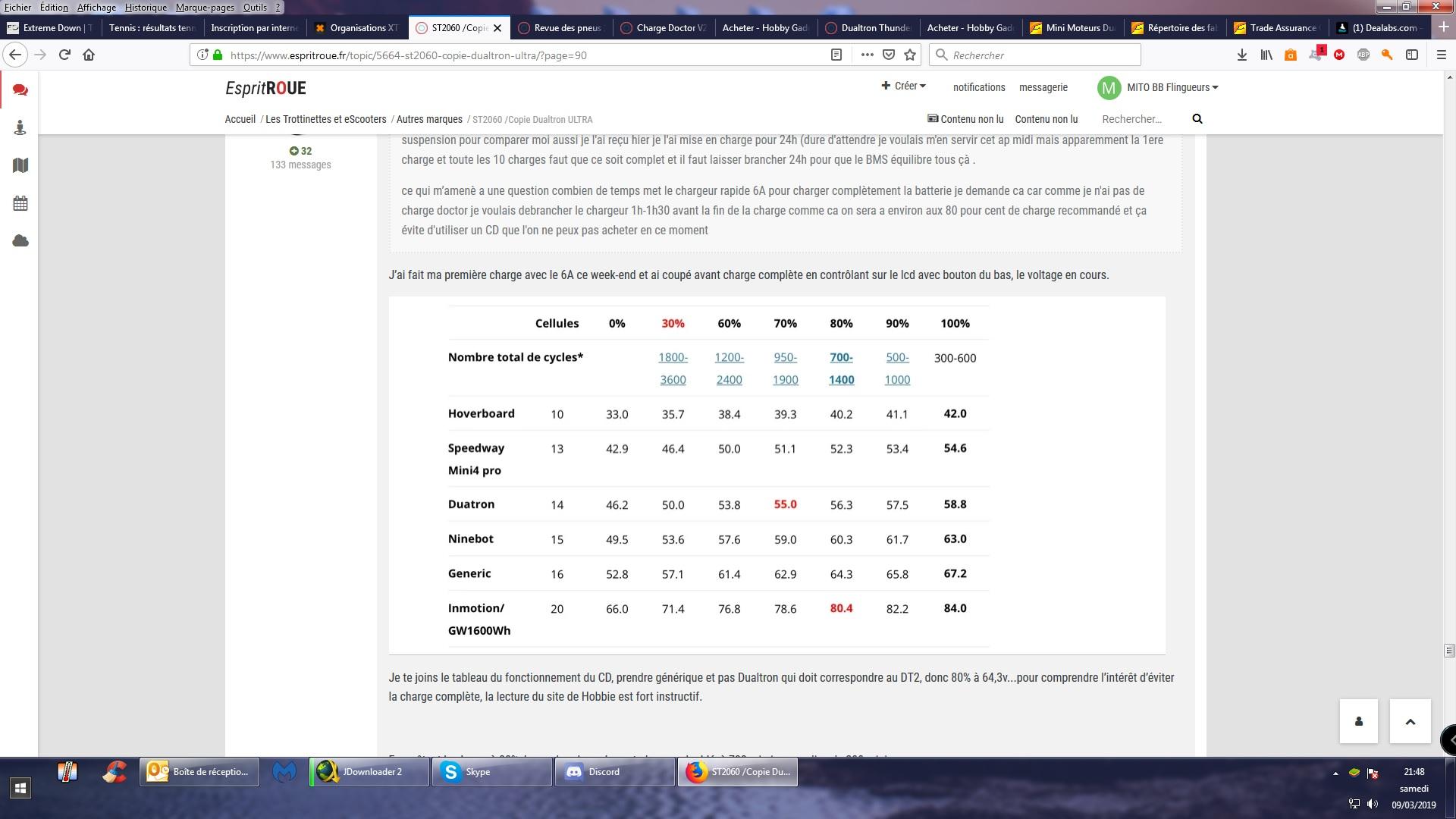Click the taskbar clock 21:48
This screenshot has width=1456, height=819.
pos(1414,772)
